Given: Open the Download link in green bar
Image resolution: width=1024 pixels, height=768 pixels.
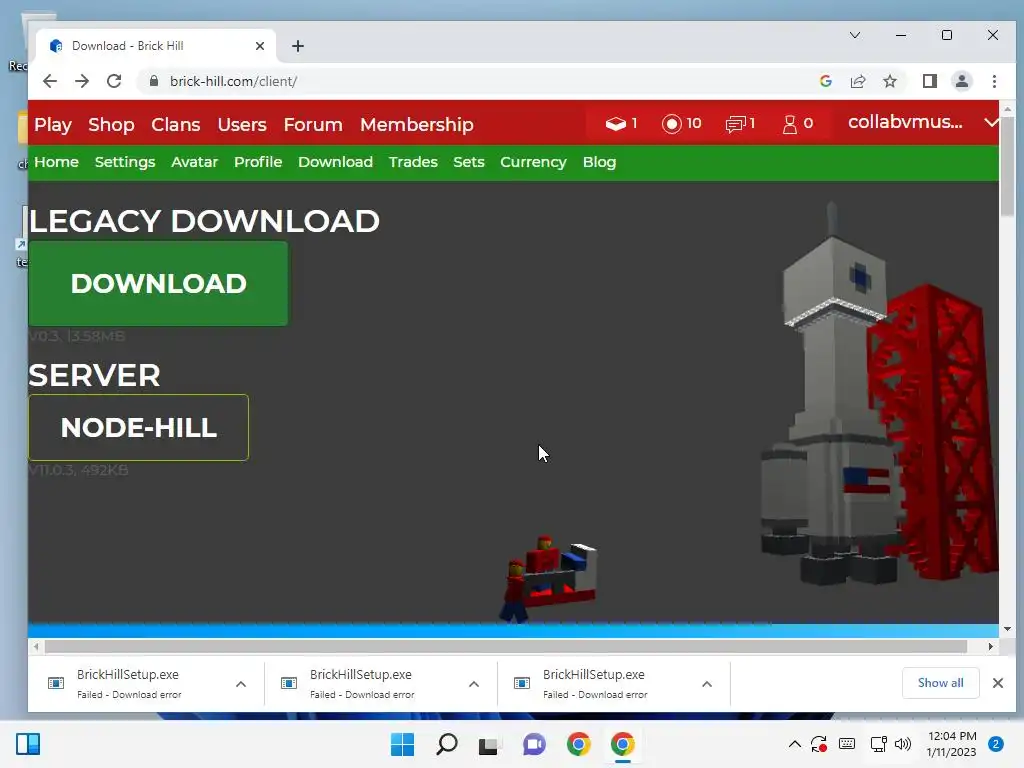Looking at the screenshot, I should click(335, 162).
